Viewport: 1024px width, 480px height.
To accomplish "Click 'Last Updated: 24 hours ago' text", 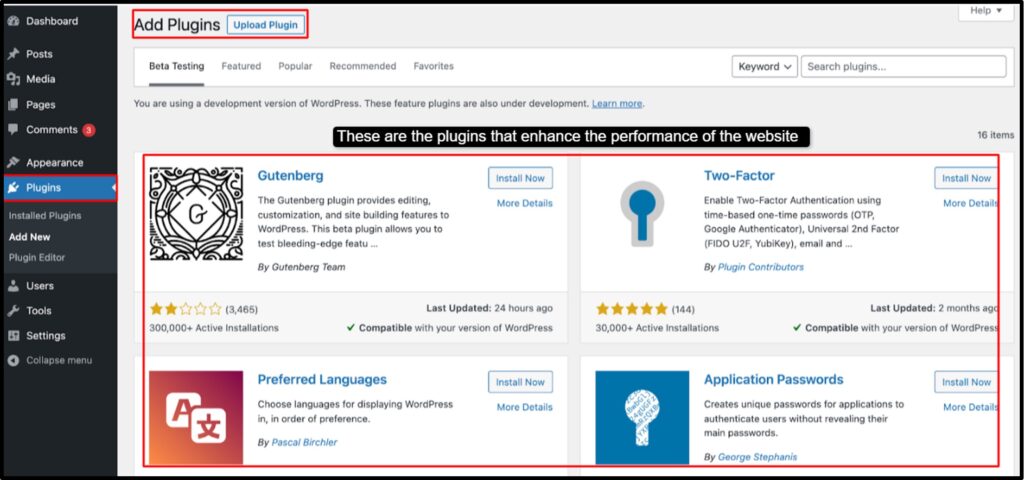I will (x=490, y=308).
